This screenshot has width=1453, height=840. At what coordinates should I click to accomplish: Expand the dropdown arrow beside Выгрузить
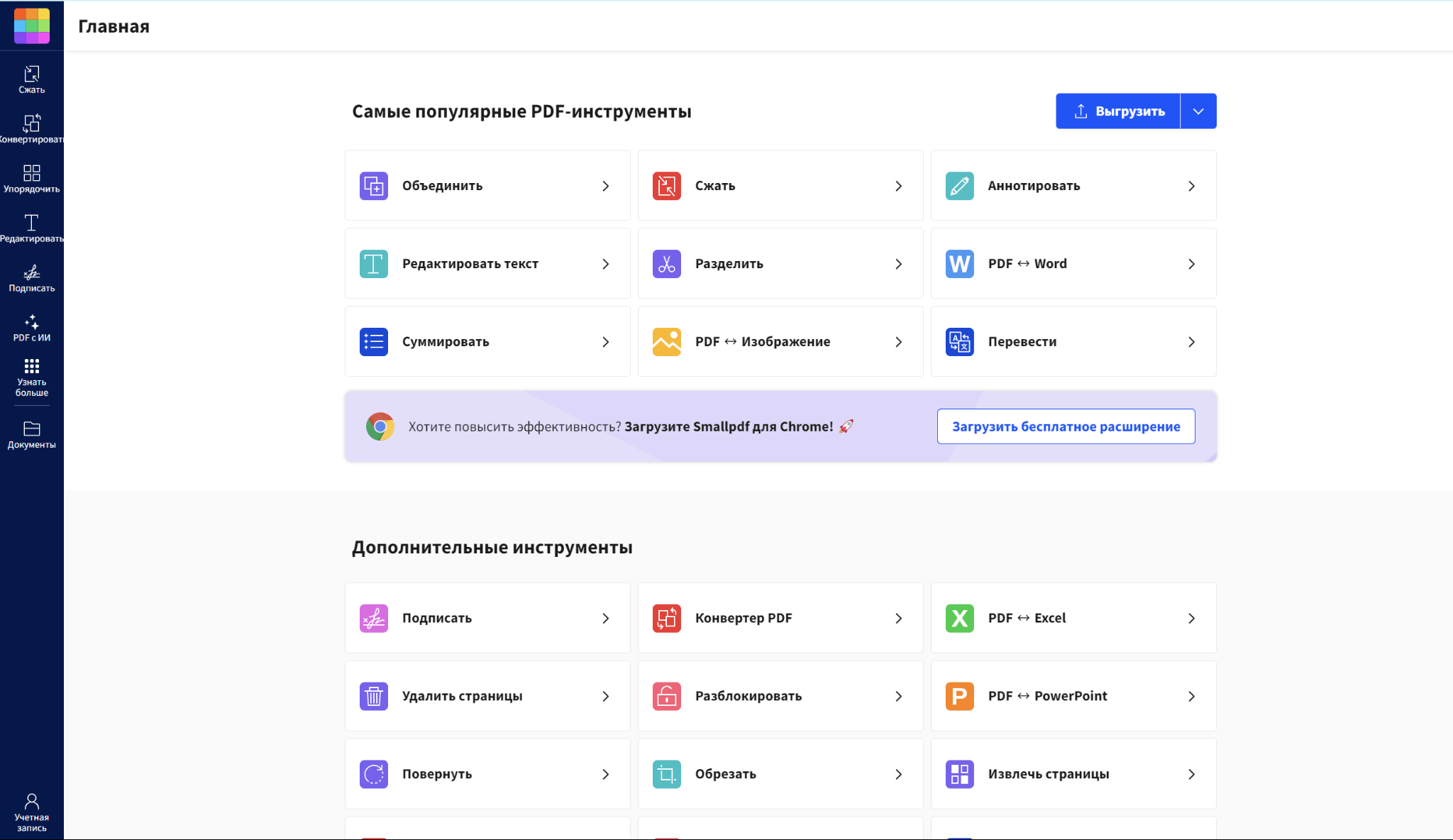[x=1198, y=111]
